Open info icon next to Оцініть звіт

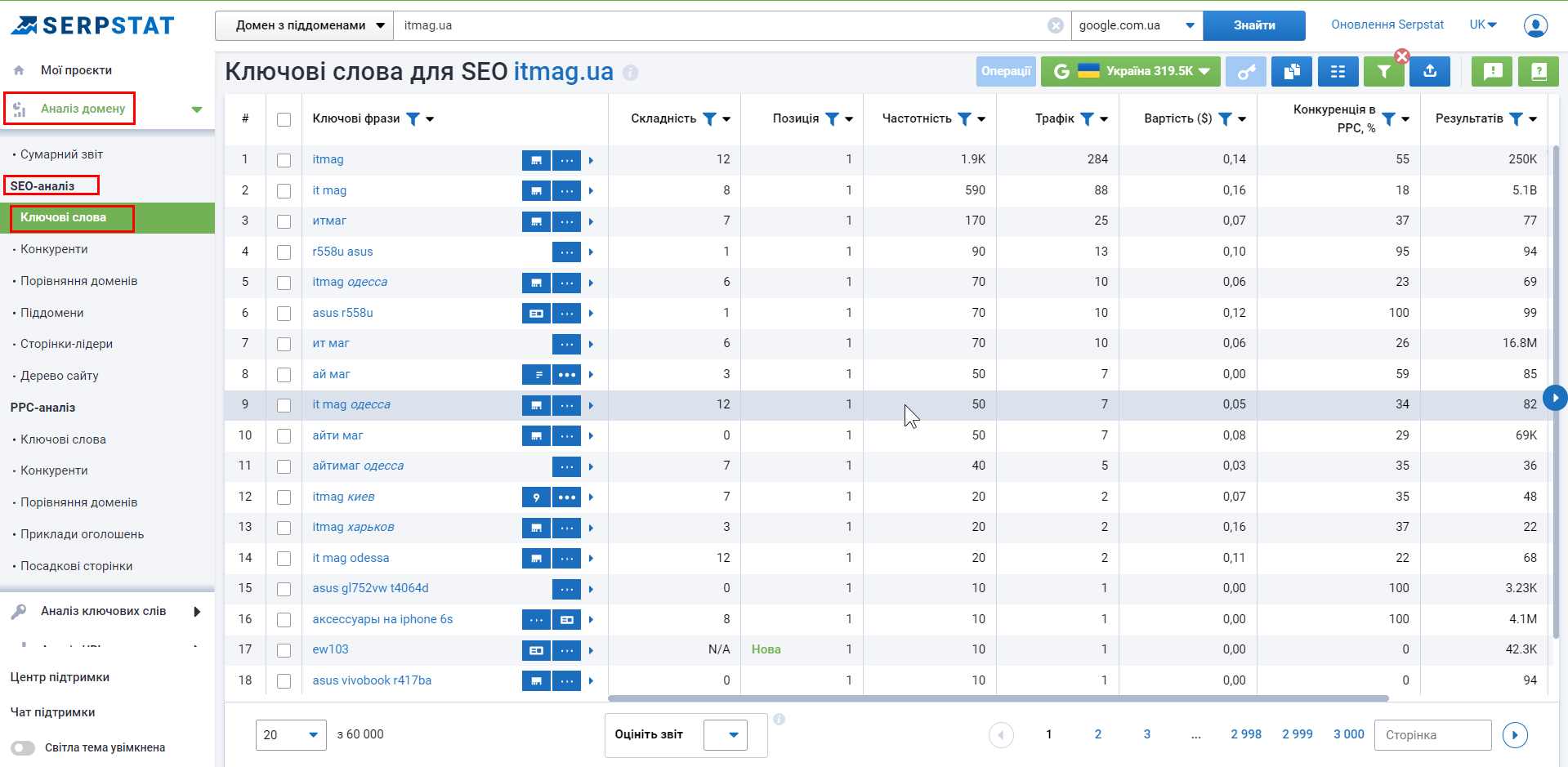tap(780, 720)
